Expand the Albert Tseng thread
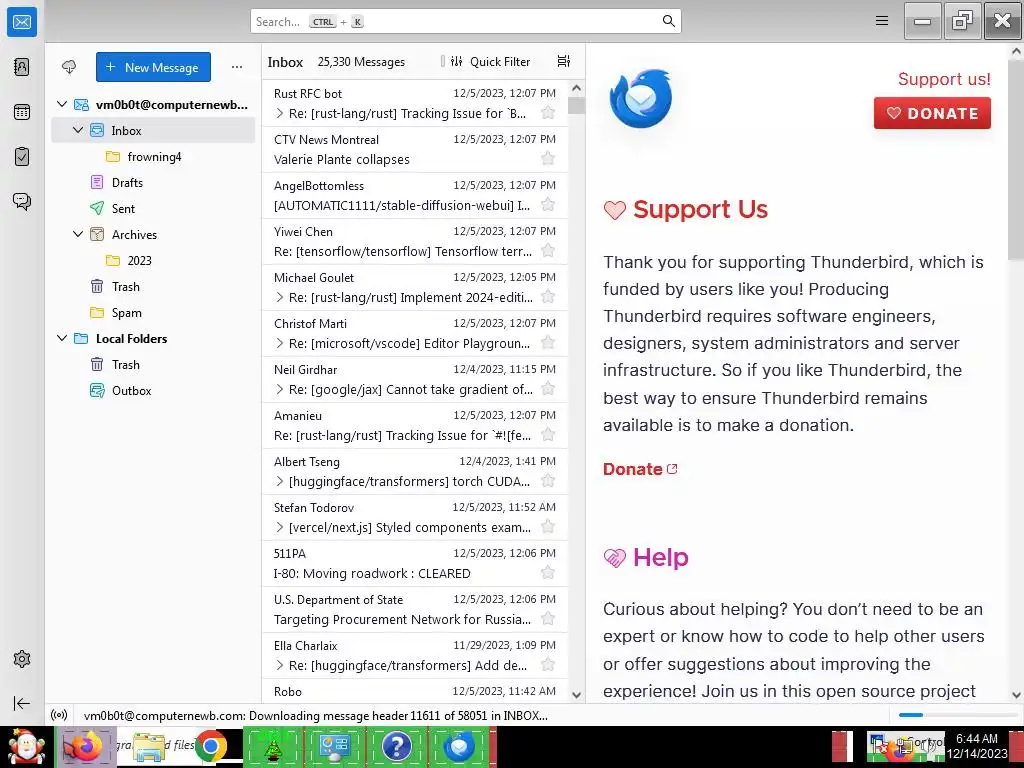 coord(280,482)
